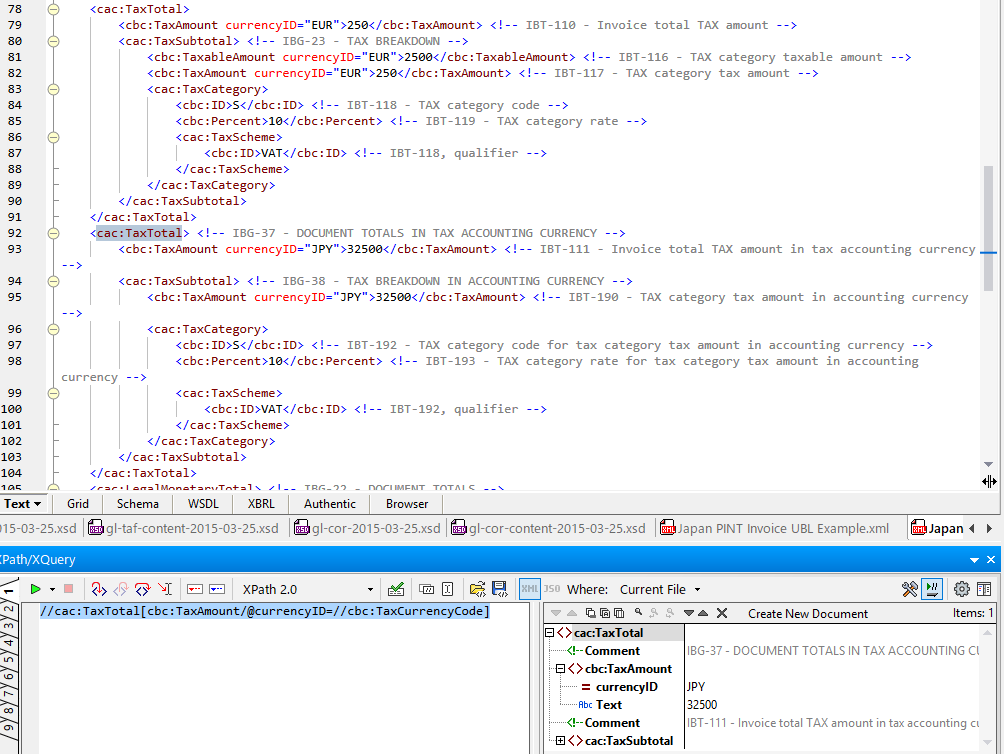The width and height of the screenshot is (1004, 754).
Task: Click the Create New Document button
Action: click(x=808, y=612)
